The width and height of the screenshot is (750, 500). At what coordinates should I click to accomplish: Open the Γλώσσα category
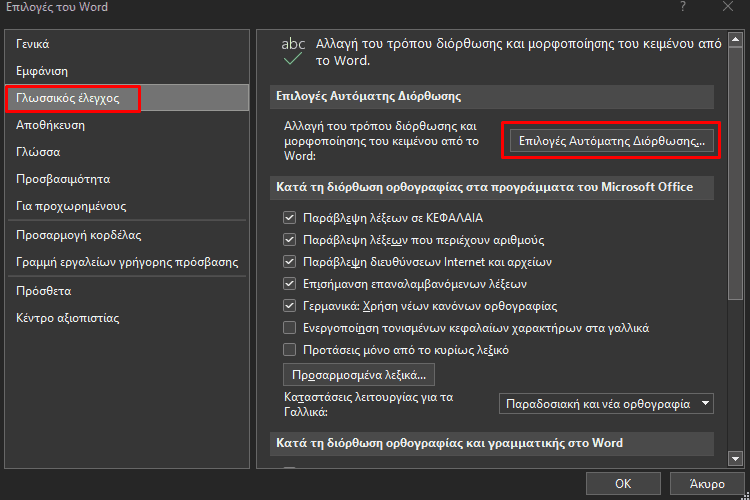(x=128, y=152)
